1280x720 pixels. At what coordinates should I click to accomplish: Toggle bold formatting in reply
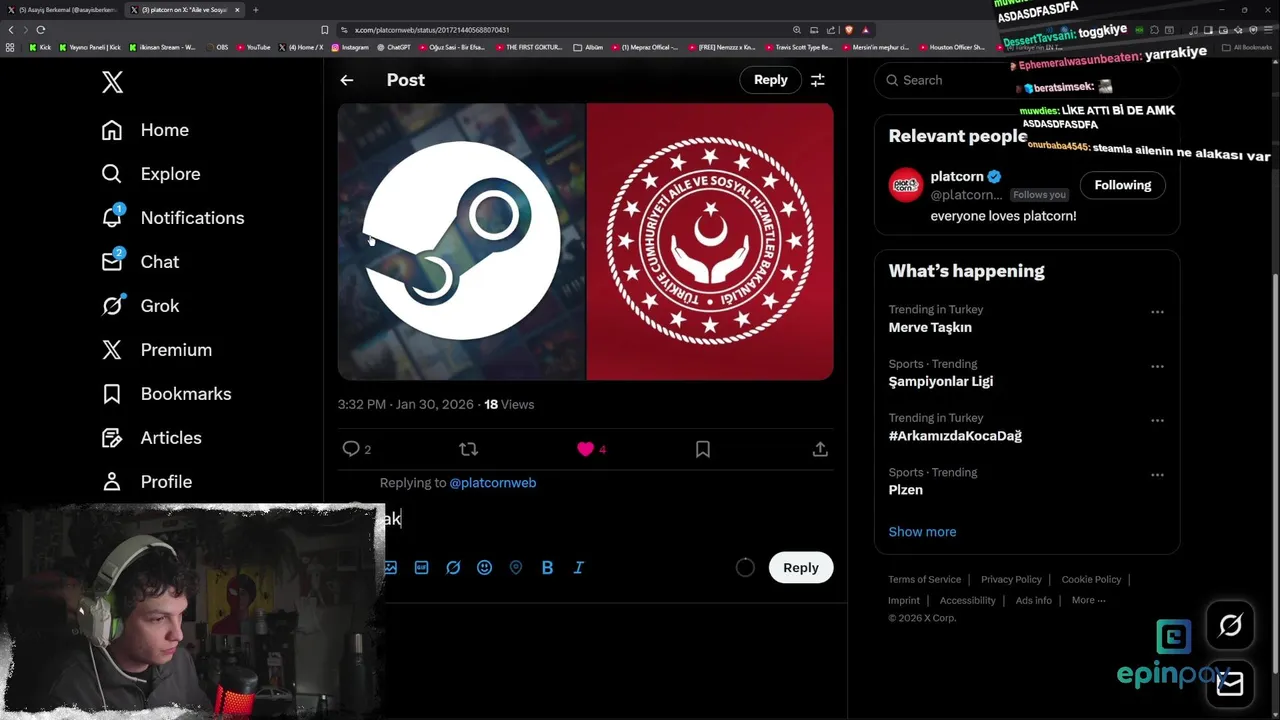click(x=547, y=567)
